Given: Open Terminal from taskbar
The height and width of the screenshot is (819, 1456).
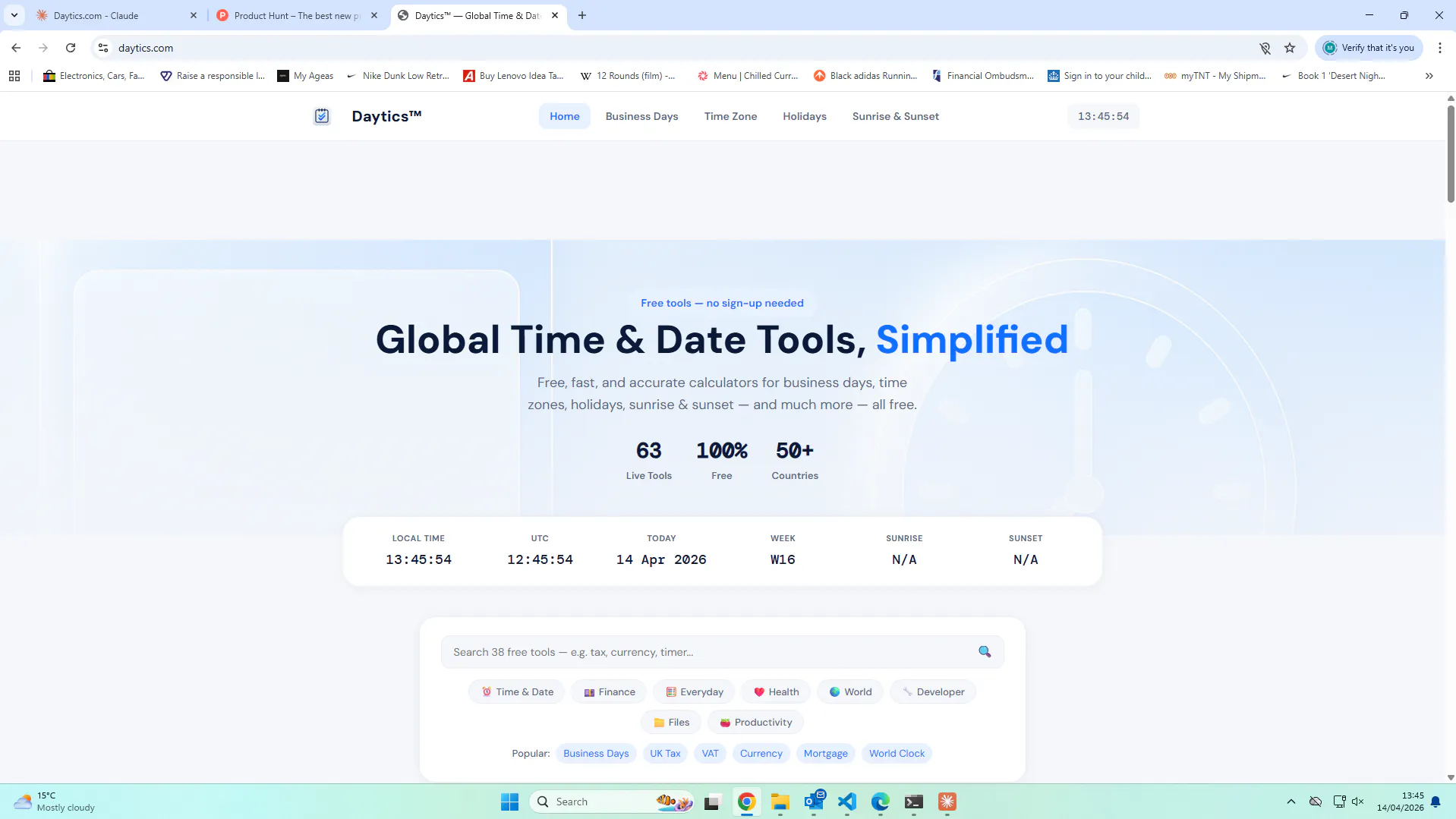Looking at the screenshot, I should click(914, 802).
